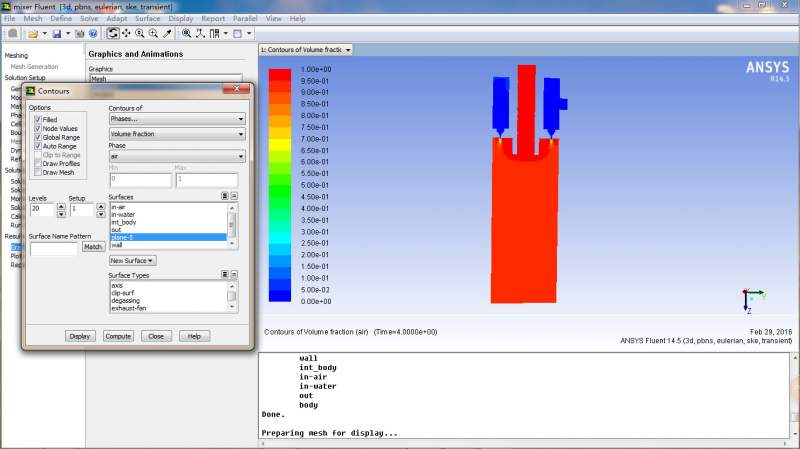The width and height of the screenshot is (800, 449).
Task: Click Mesh Generation in navigation tree
Action: click(x=34, y=66)
